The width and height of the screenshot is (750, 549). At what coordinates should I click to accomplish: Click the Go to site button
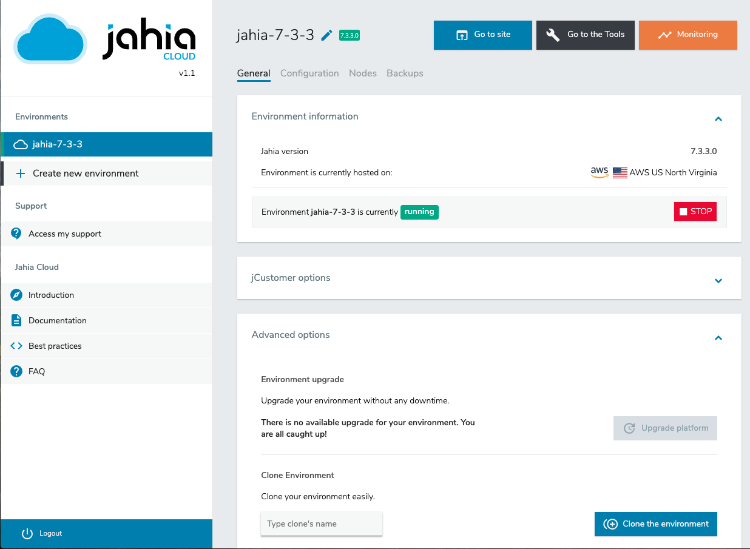[483, 35]
